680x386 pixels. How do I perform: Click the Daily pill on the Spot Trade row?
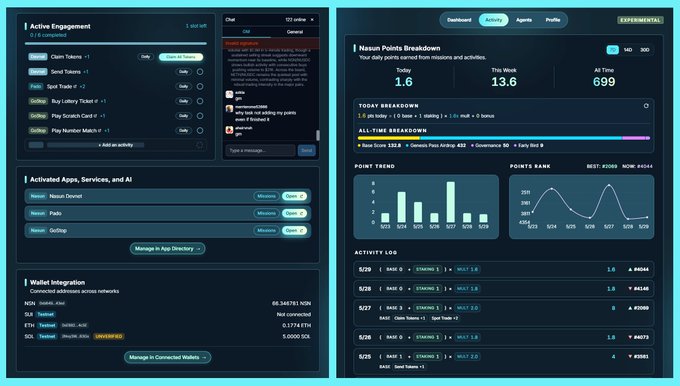[x=183, y=87]
